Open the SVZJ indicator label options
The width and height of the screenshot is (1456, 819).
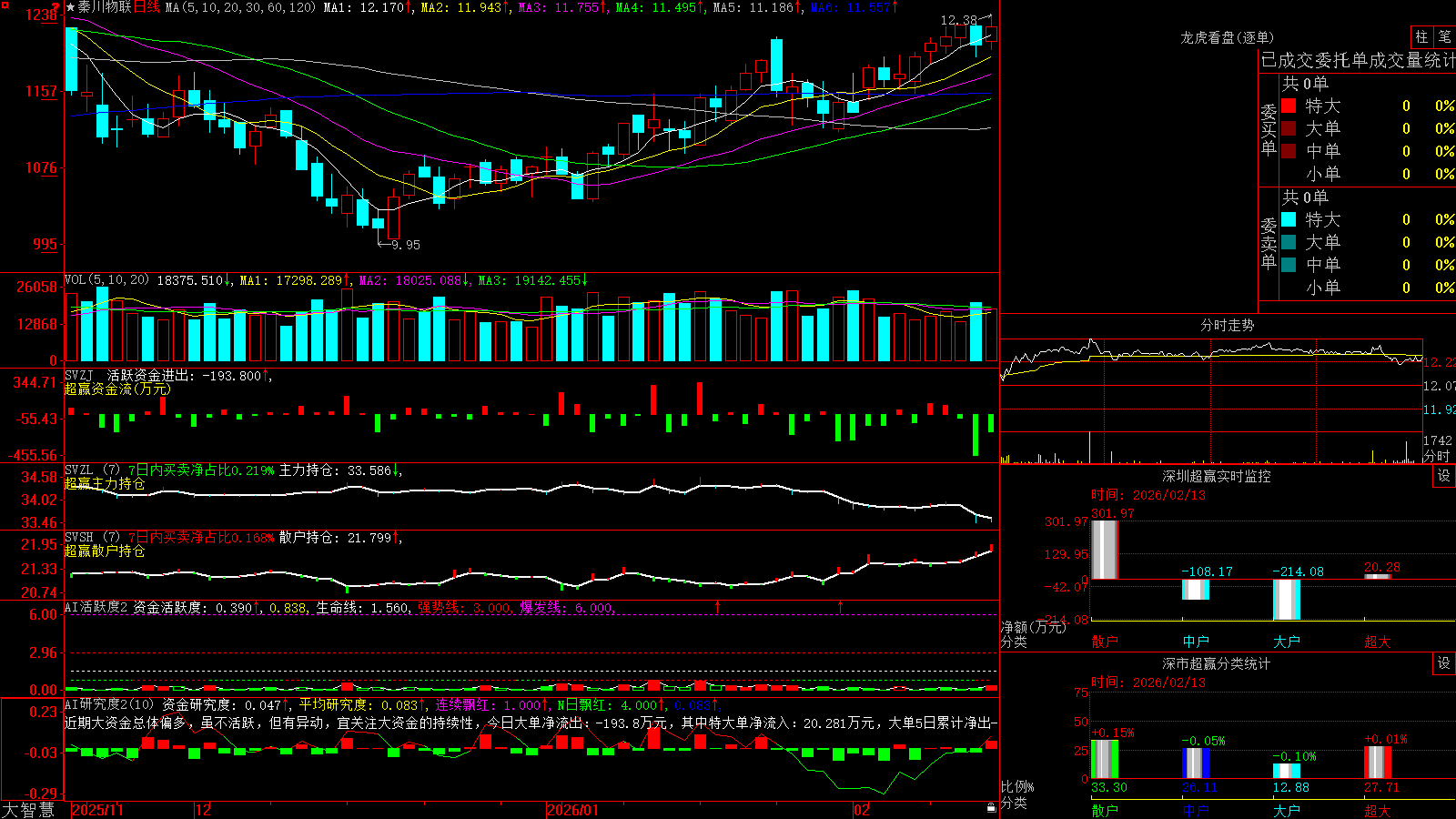point(79,375)
